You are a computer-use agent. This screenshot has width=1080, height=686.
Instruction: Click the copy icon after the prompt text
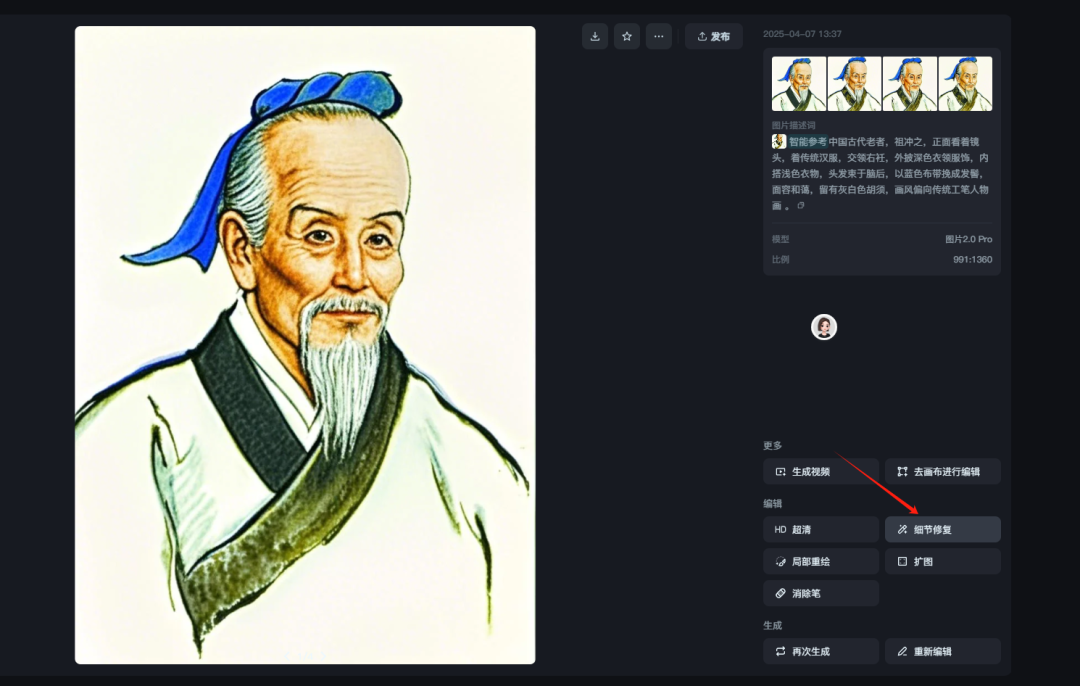[800, 205]
